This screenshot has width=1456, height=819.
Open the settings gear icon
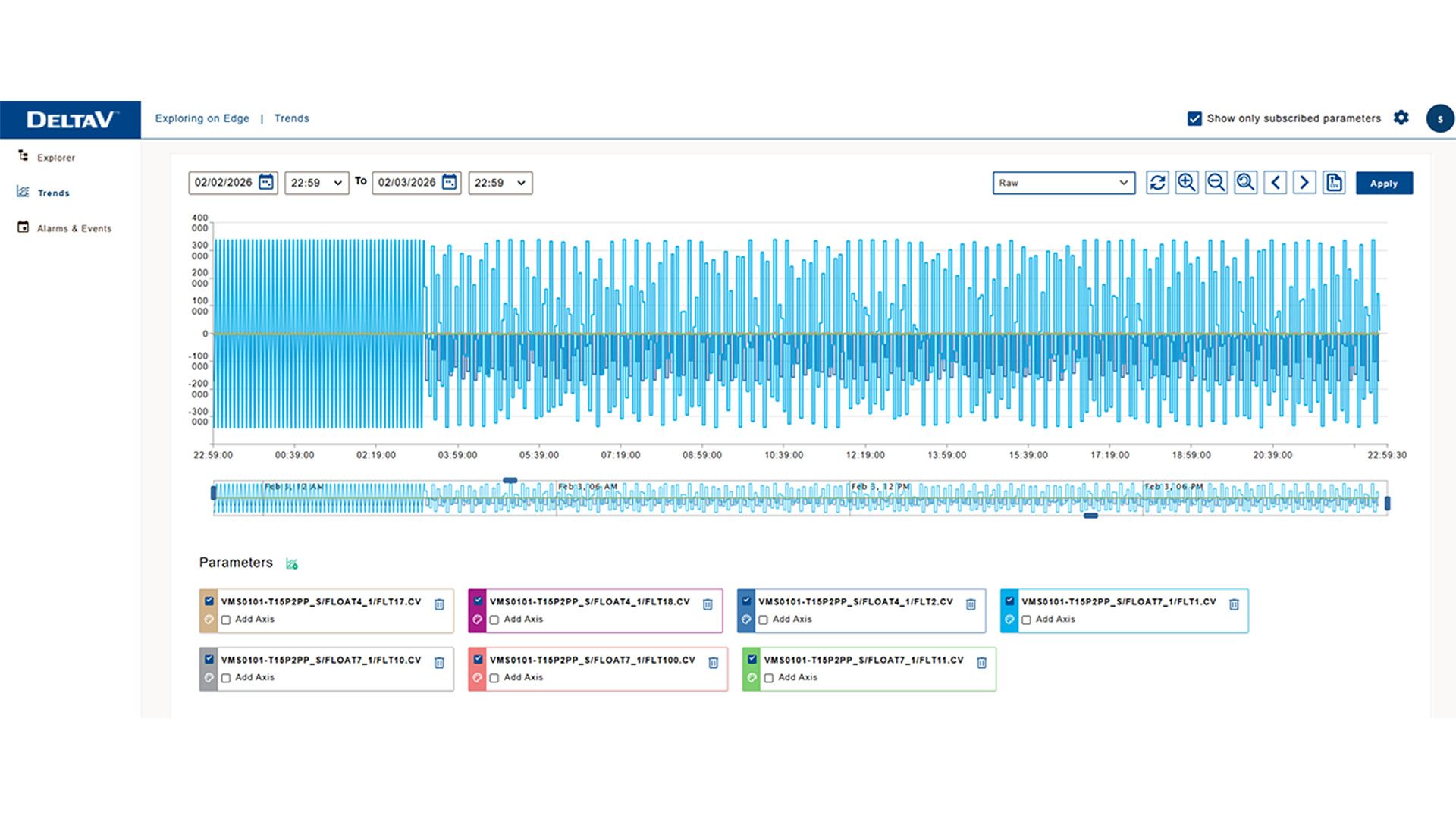tap(1401, 118)
